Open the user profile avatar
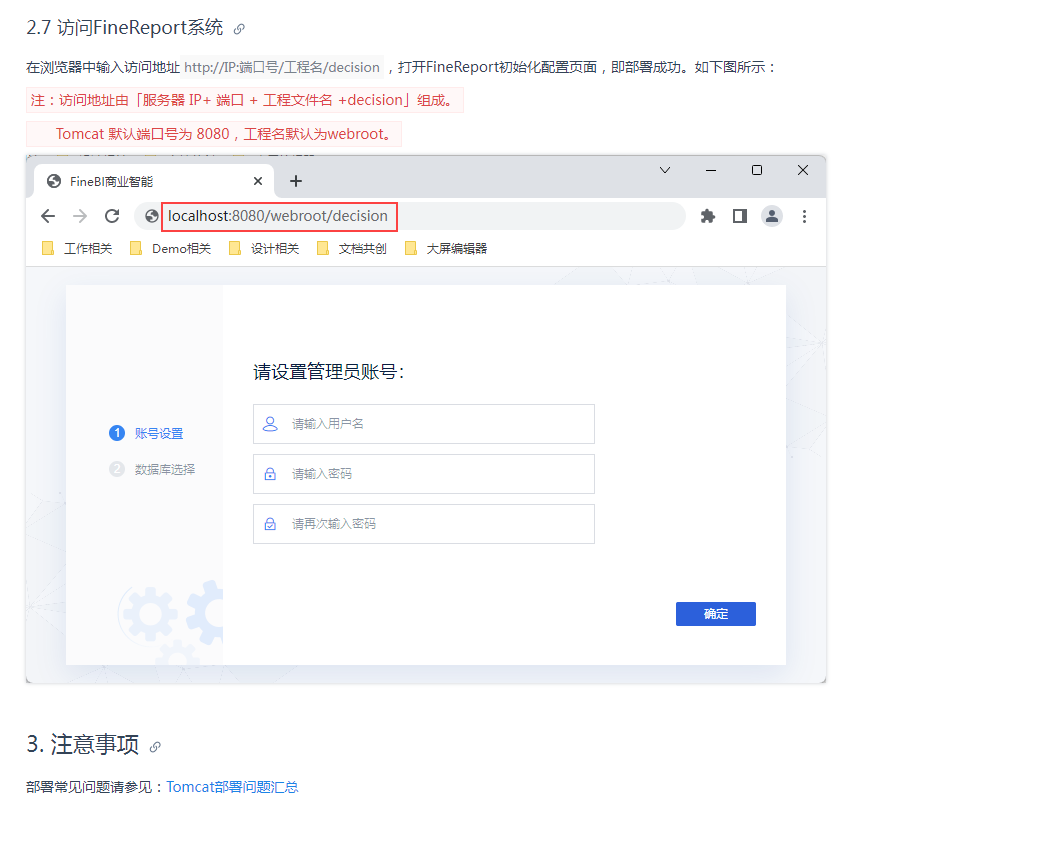The image size is (1044, 846). tap(772, 216)
